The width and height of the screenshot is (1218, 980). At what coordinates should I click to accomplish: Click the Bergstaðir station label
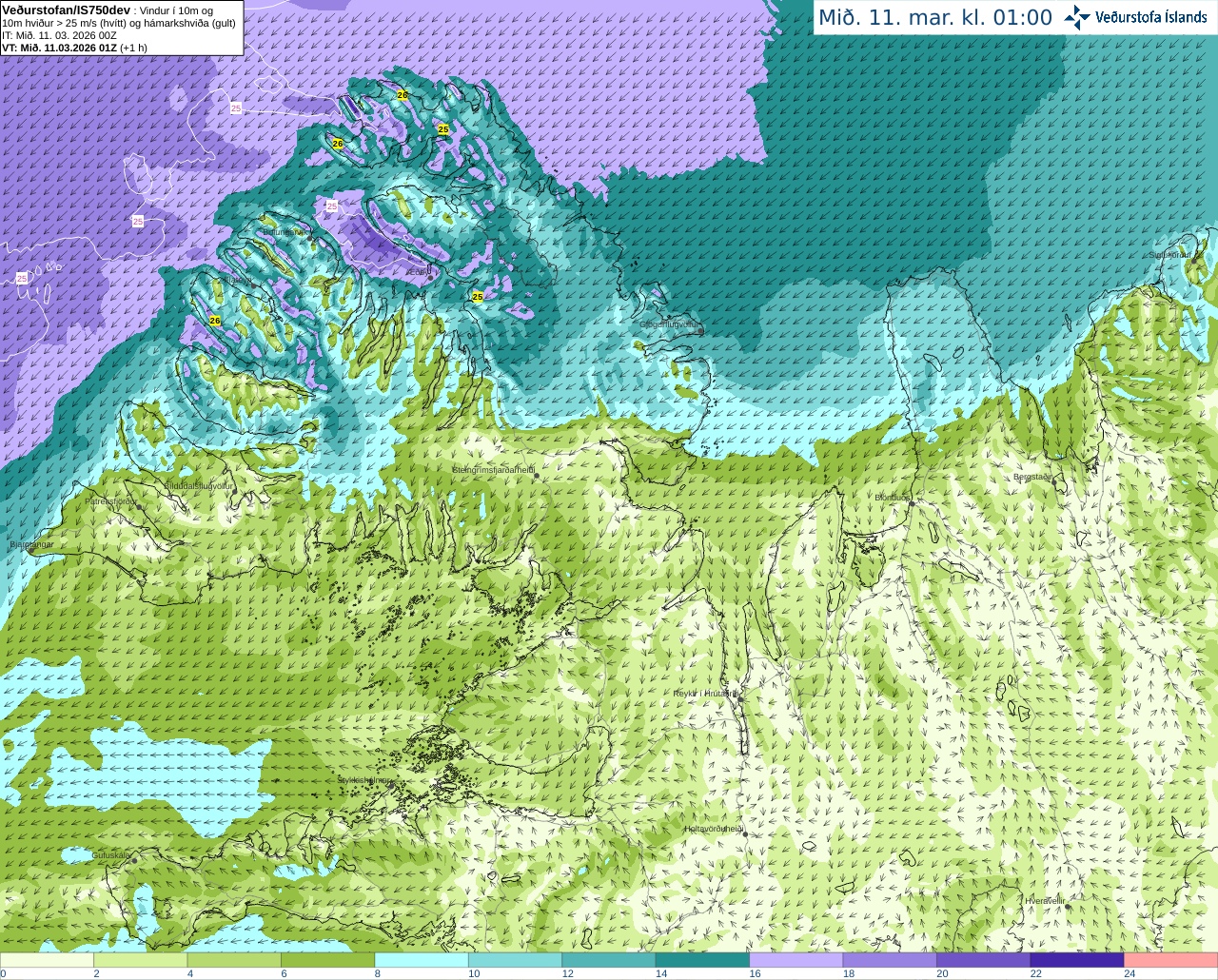tap(1033, 477)
